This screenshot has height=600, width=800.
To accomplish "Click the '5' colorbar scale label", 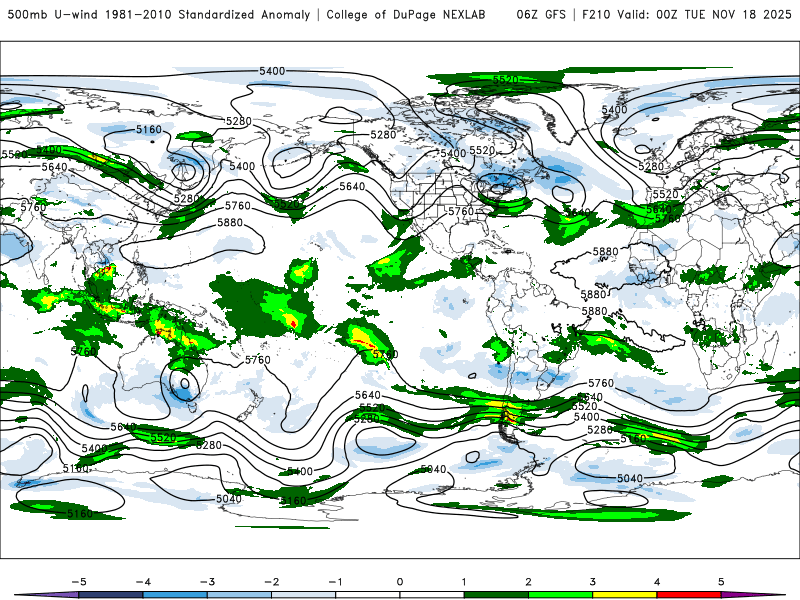I will (x=721, y=582).
